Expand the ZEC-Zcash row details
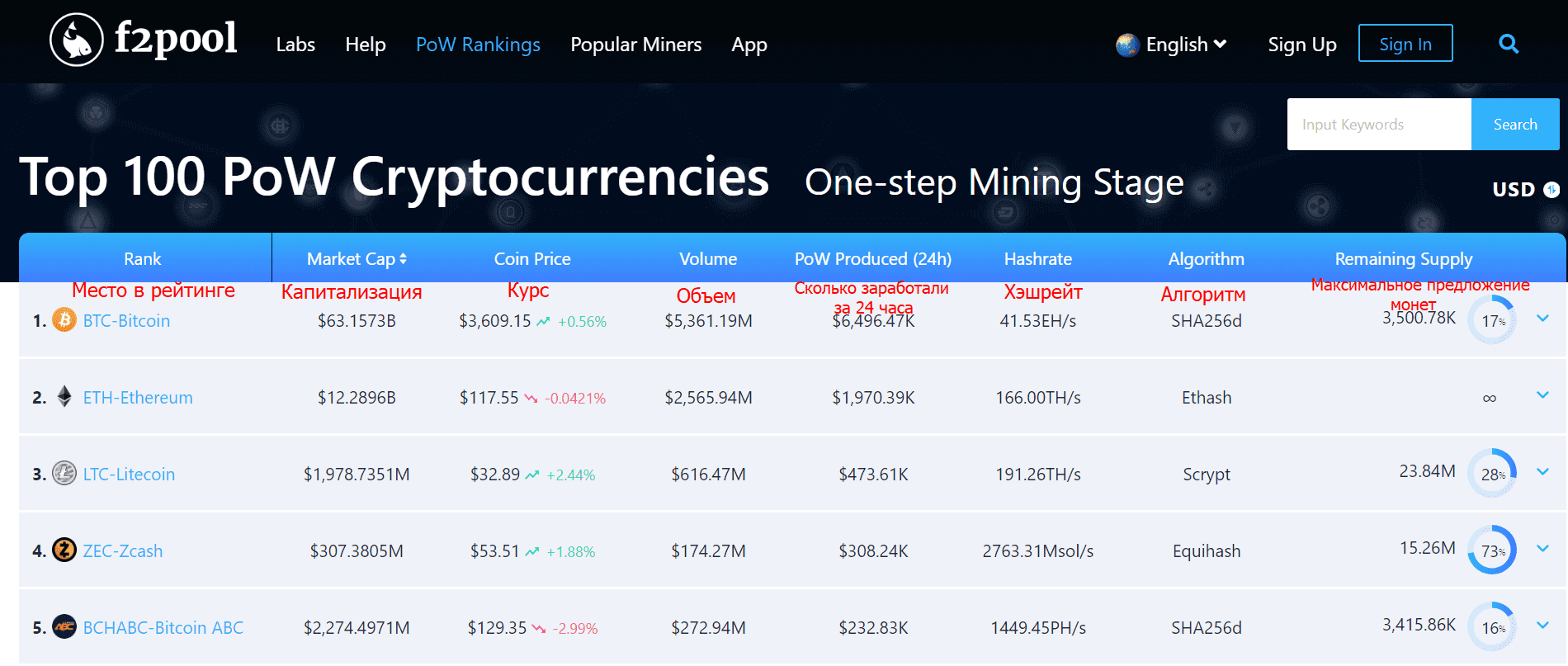1568x666 pixels. [1542, 548]
